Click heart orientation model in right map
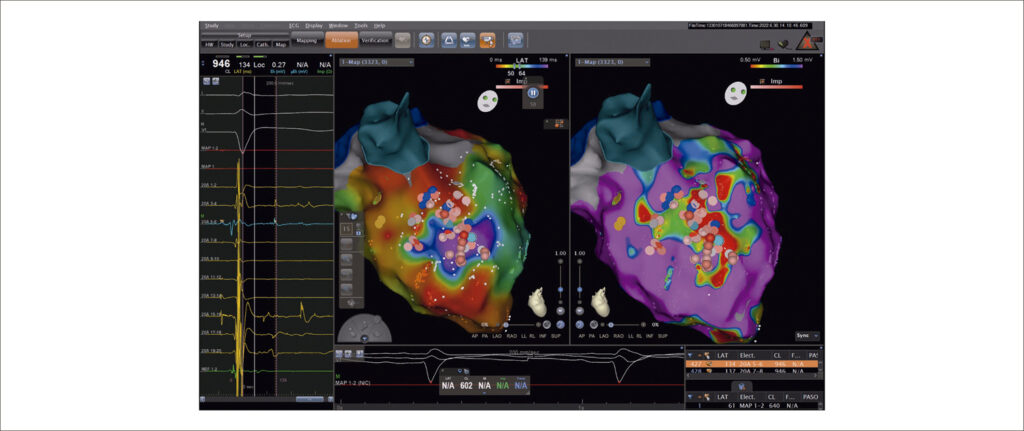 click(x=601, y=303)
